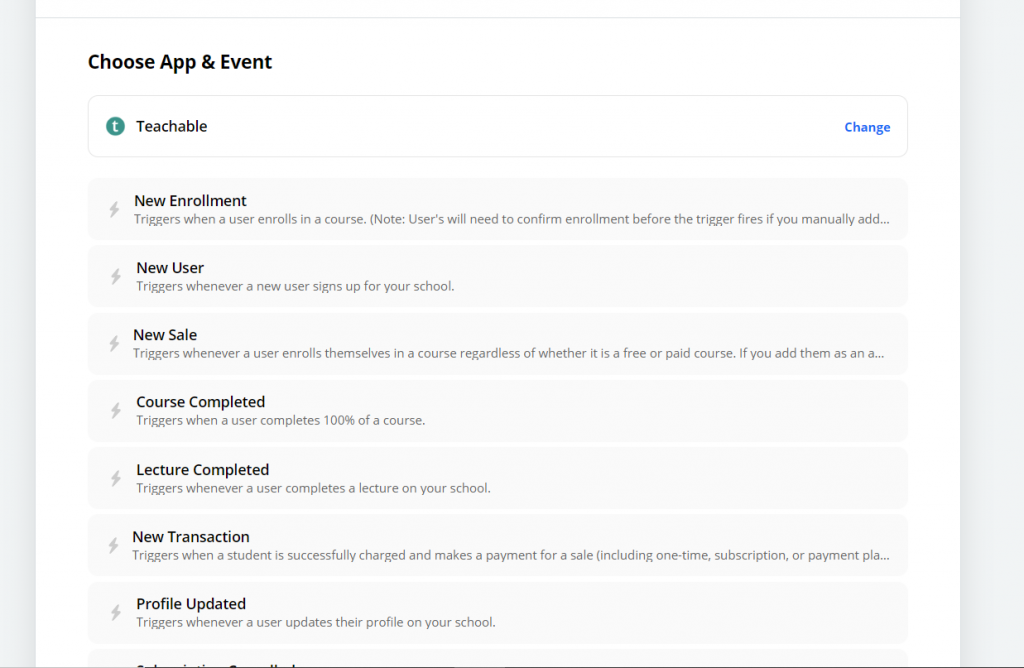Click 'Triggers when a student is successfully charged' description

tap(511, 555)
